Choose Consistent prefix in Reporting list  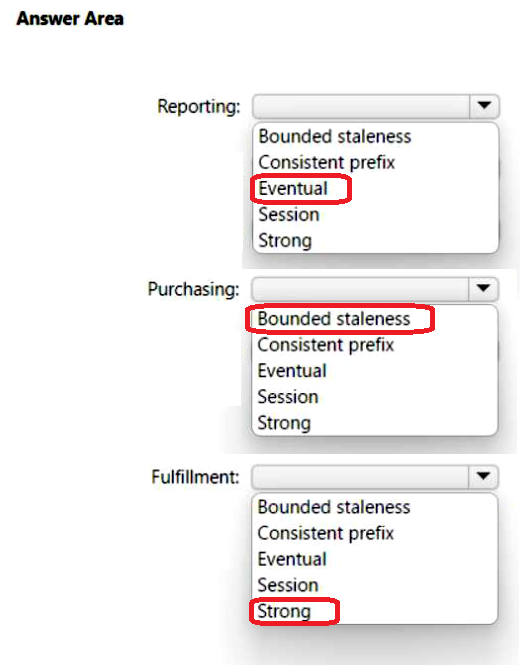click(327, 163)
